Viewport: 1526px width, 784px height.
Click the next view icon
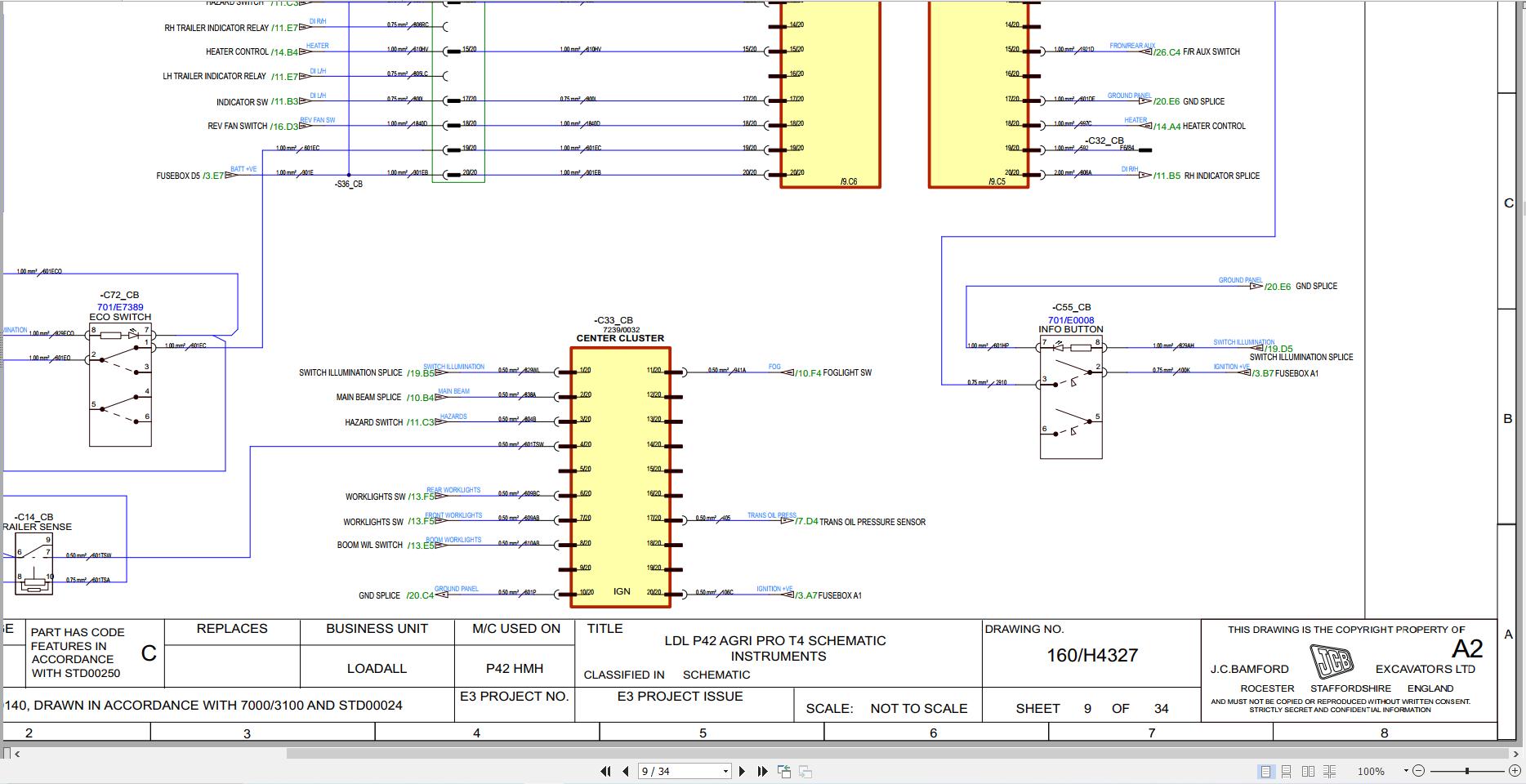point(804,771)
